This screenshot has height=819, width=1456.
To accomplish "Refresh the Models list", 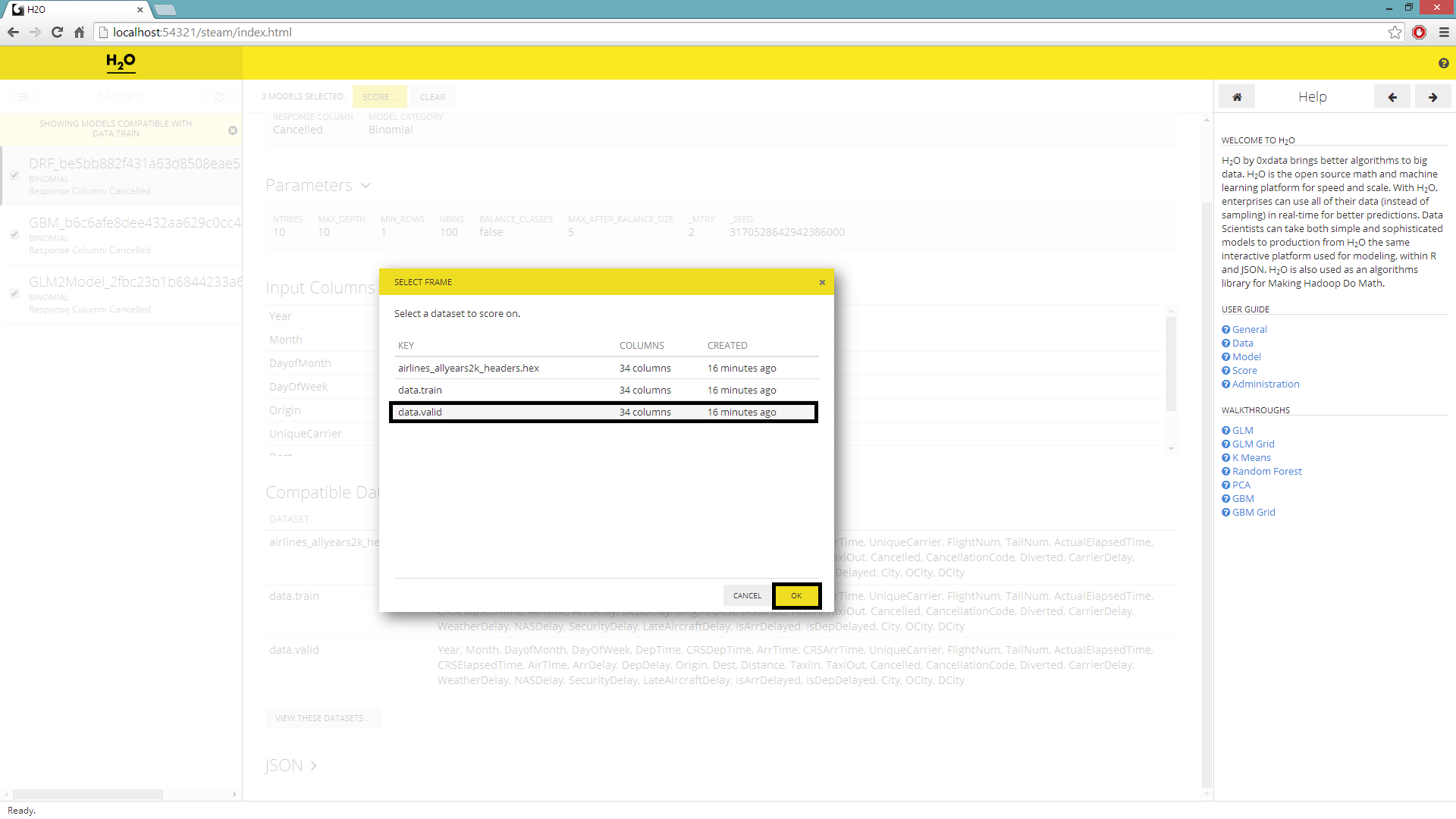I will pos(219,97).
